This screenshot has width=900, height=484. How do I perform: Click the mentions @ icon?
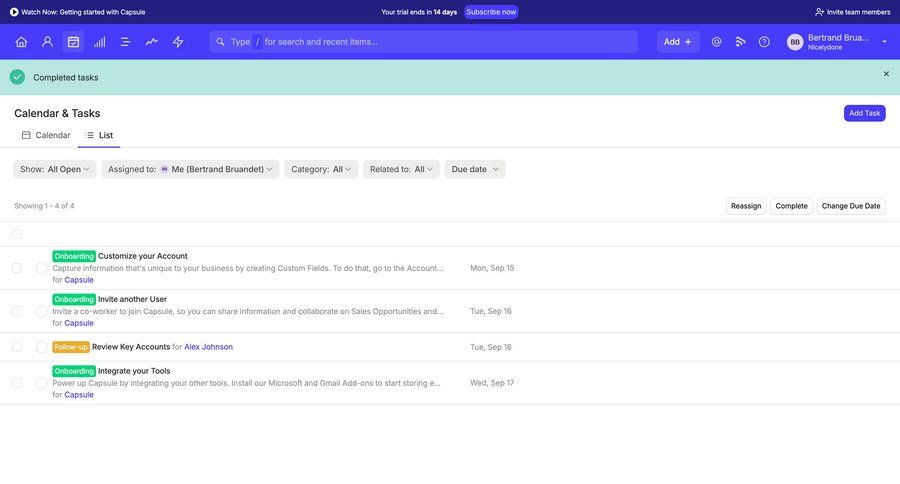click(716, 42)
